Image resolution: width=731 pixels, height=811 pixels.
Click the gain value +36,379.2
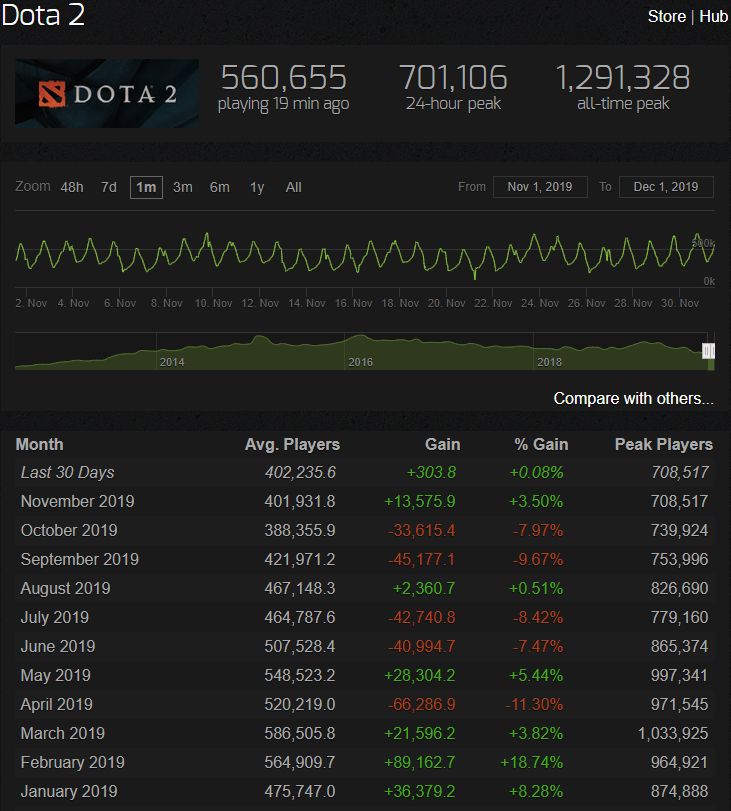pyautogui.click(x=420, y=791)
